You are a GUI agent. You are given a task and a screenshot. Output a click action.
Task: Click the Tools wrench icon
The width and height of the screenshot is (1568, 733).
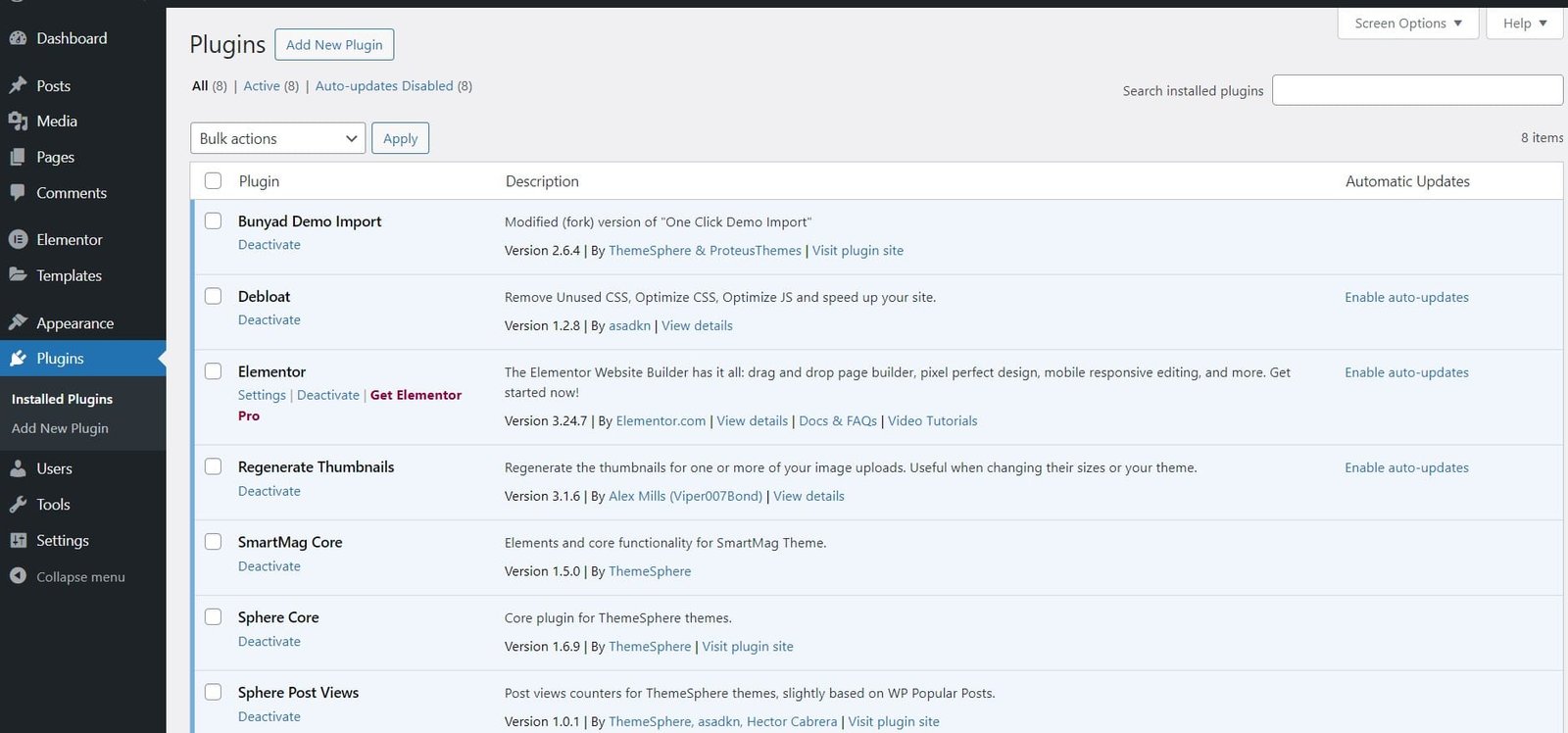click(18, 505)
